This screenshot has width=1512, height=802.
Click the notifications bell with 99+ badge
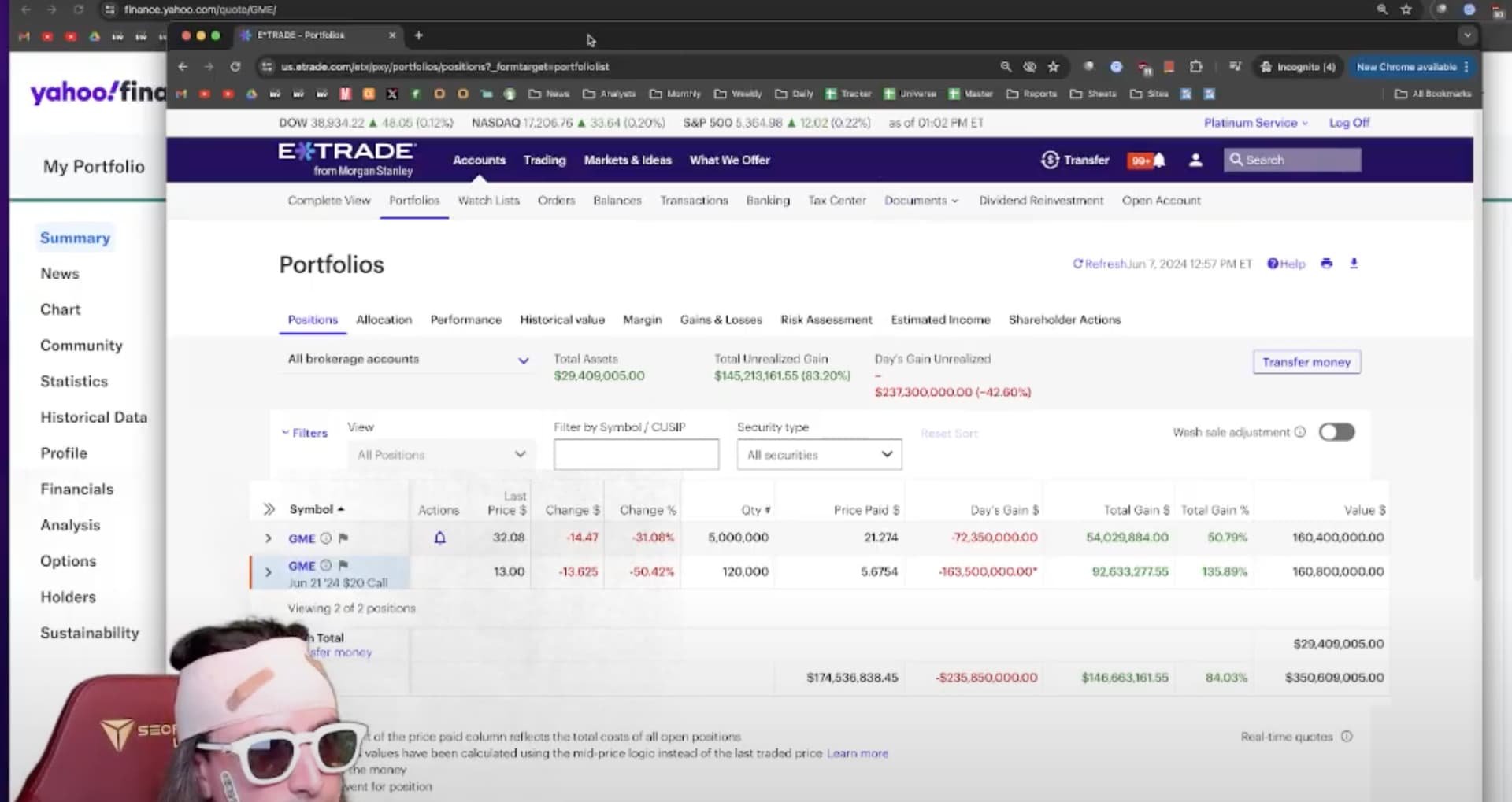pyautogui.click(x=1147, y=160)
